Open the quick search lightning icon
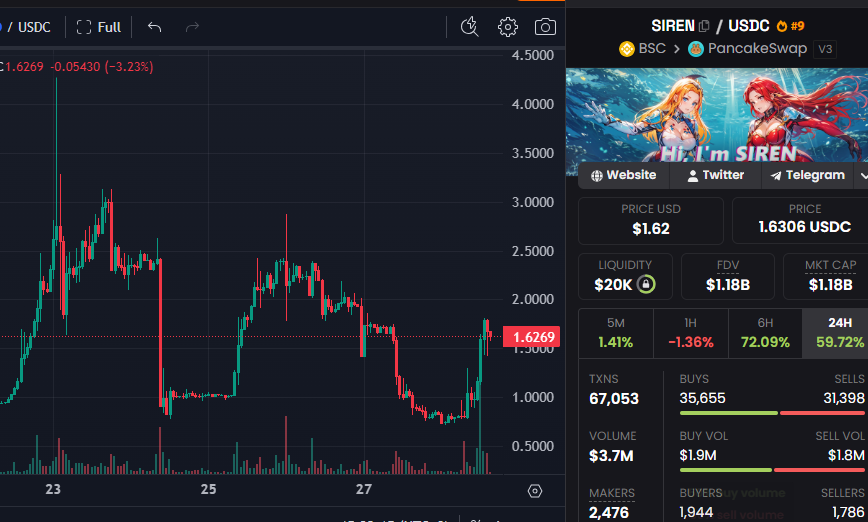 point(469,27)
